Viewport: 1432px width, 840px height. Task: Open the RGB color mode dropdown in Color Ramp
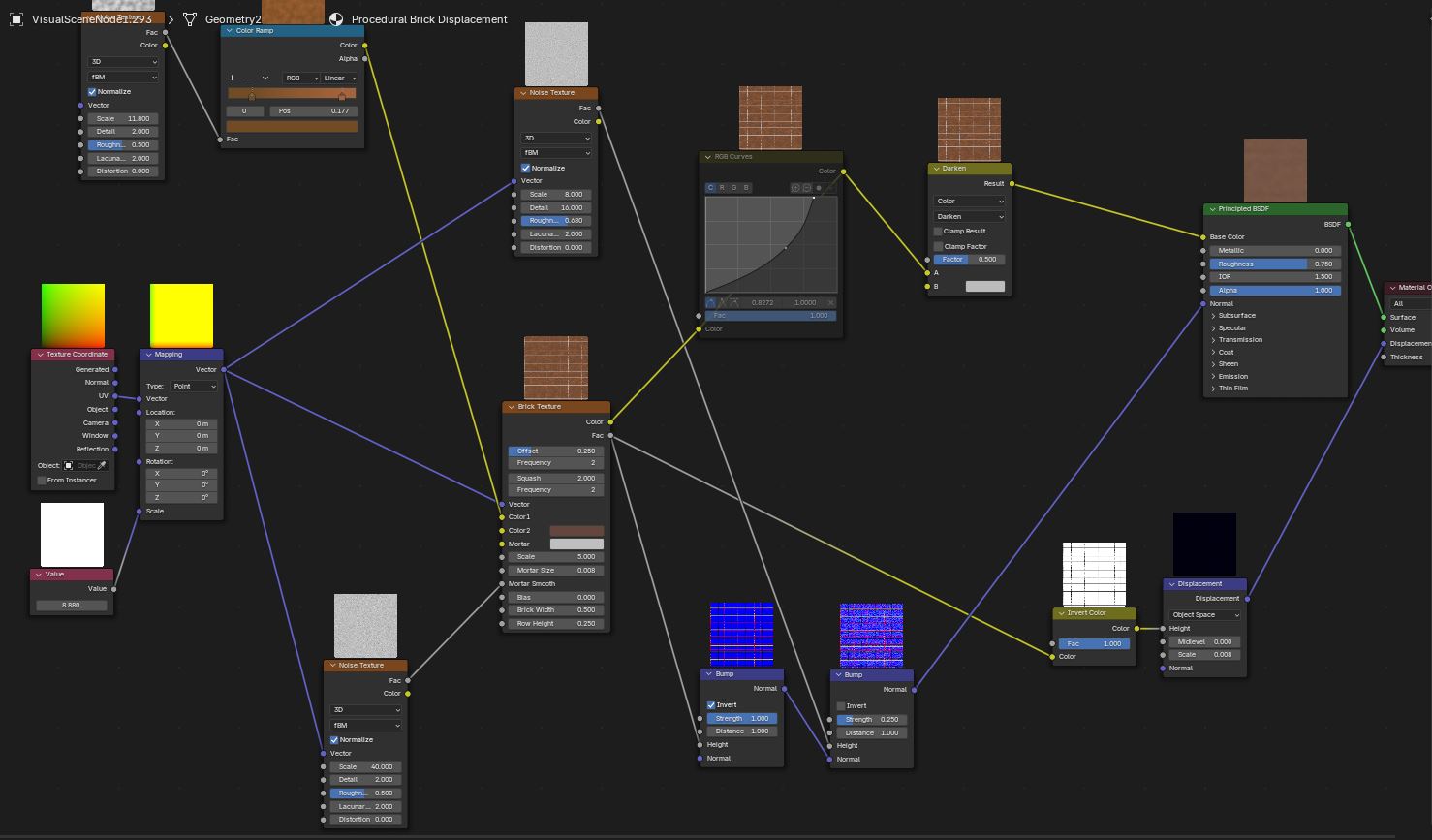coord(300,78)
